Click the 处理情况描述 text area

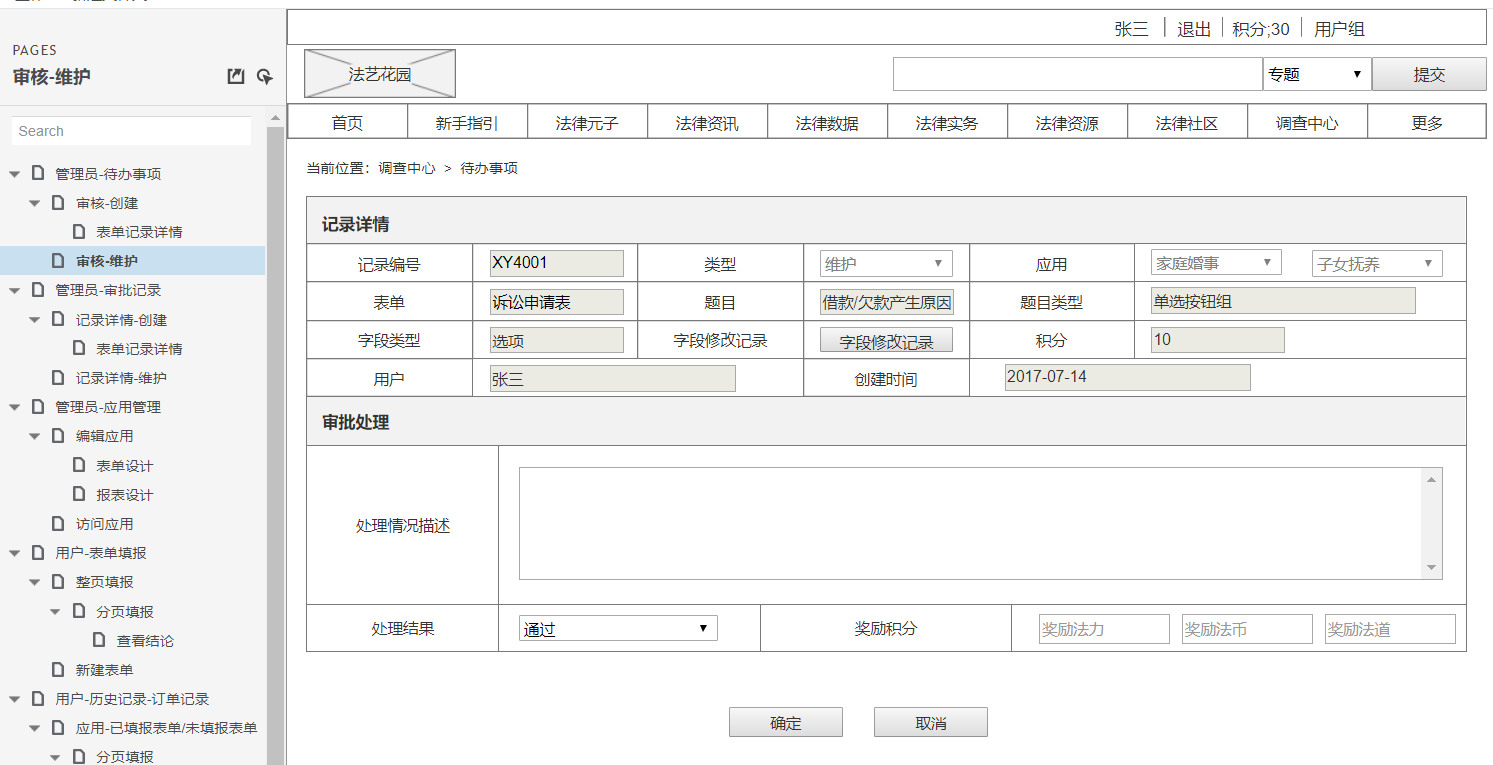[981, 523]
